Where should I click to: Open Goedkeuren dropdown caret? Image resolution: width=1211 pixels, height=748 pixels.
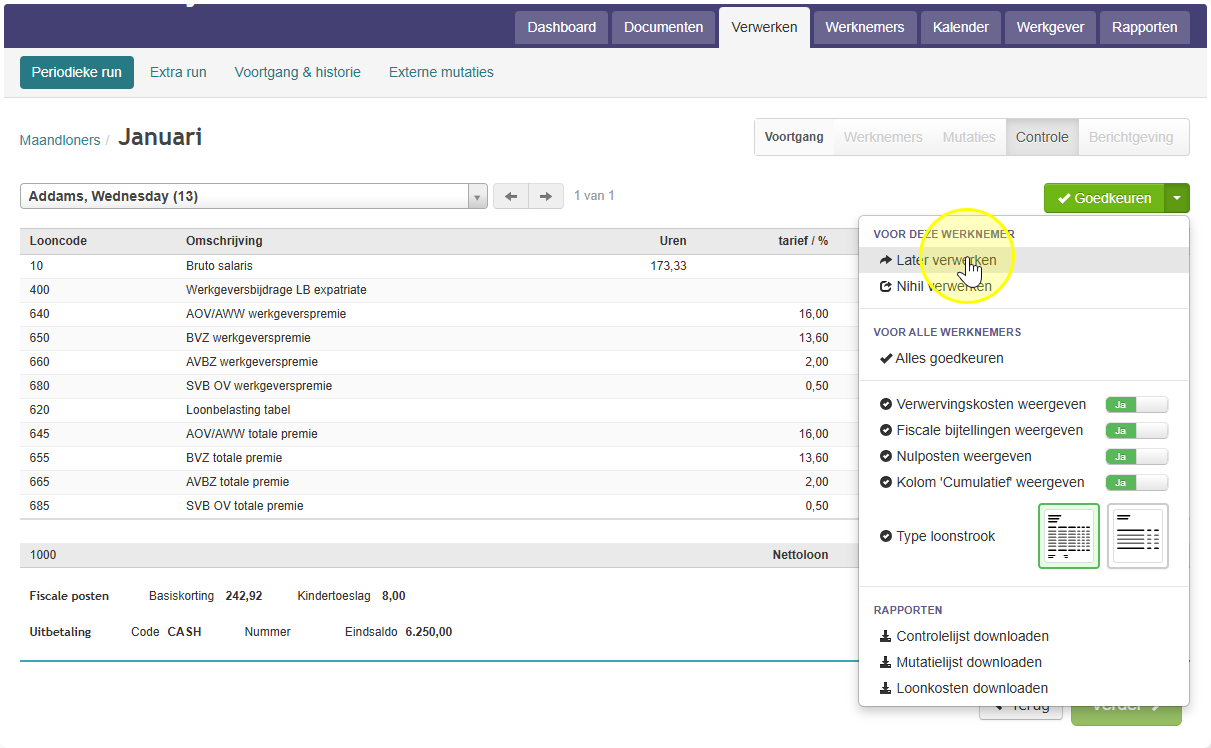point(1177,198)
